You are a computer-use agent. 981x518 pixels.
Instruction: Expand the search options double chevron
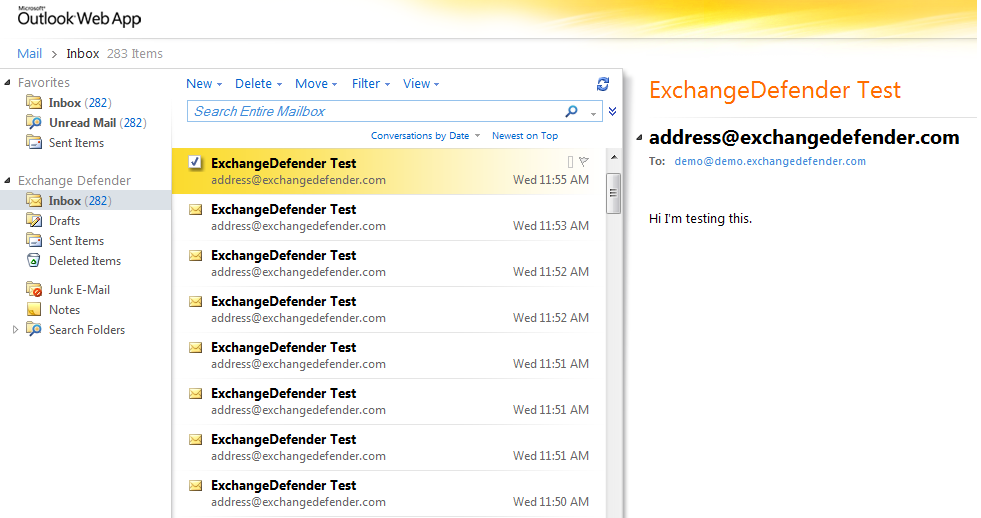pos(612,111)
